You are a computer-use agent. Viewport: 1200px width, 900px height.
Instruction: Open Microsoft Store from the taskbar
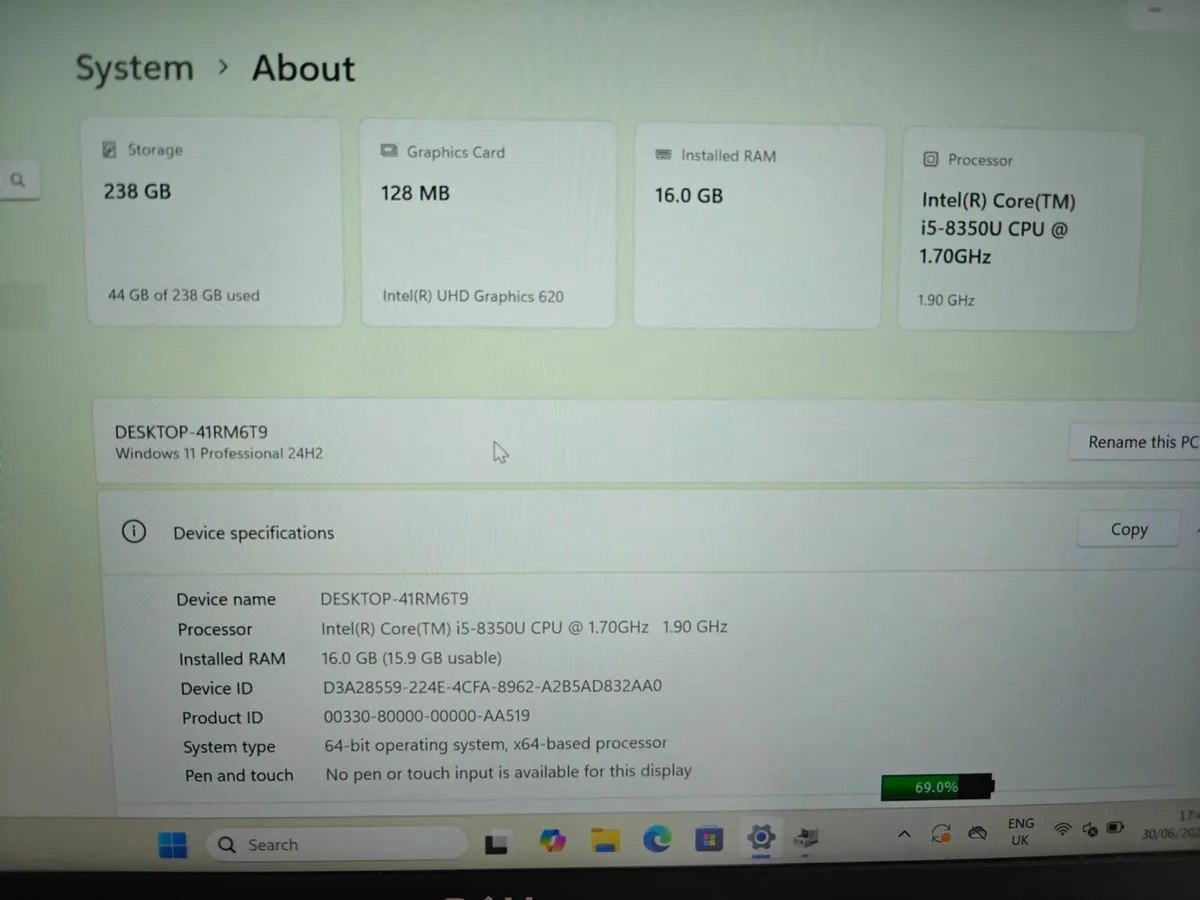(709, 838)
